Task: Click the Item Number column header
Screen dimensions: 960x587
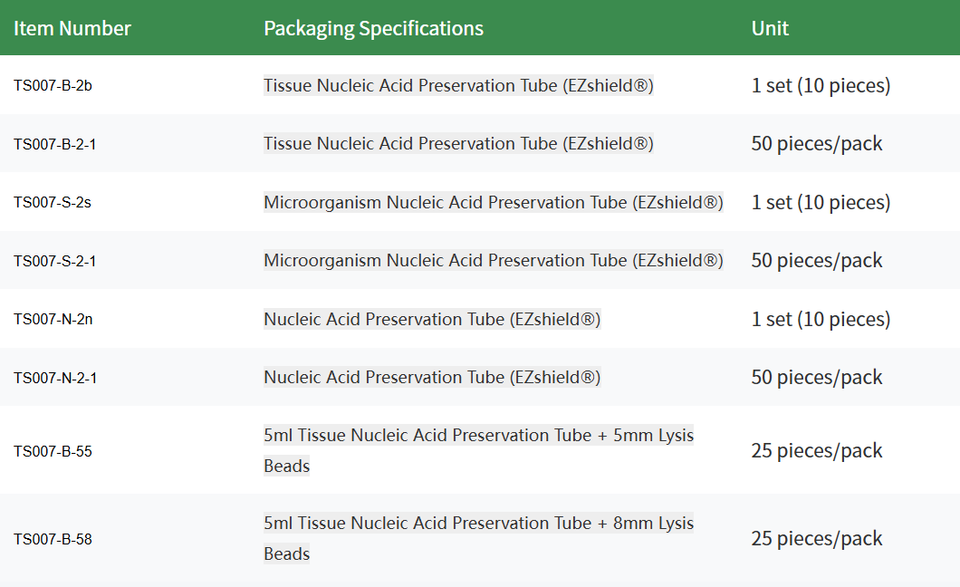Action: coord(72,28)
